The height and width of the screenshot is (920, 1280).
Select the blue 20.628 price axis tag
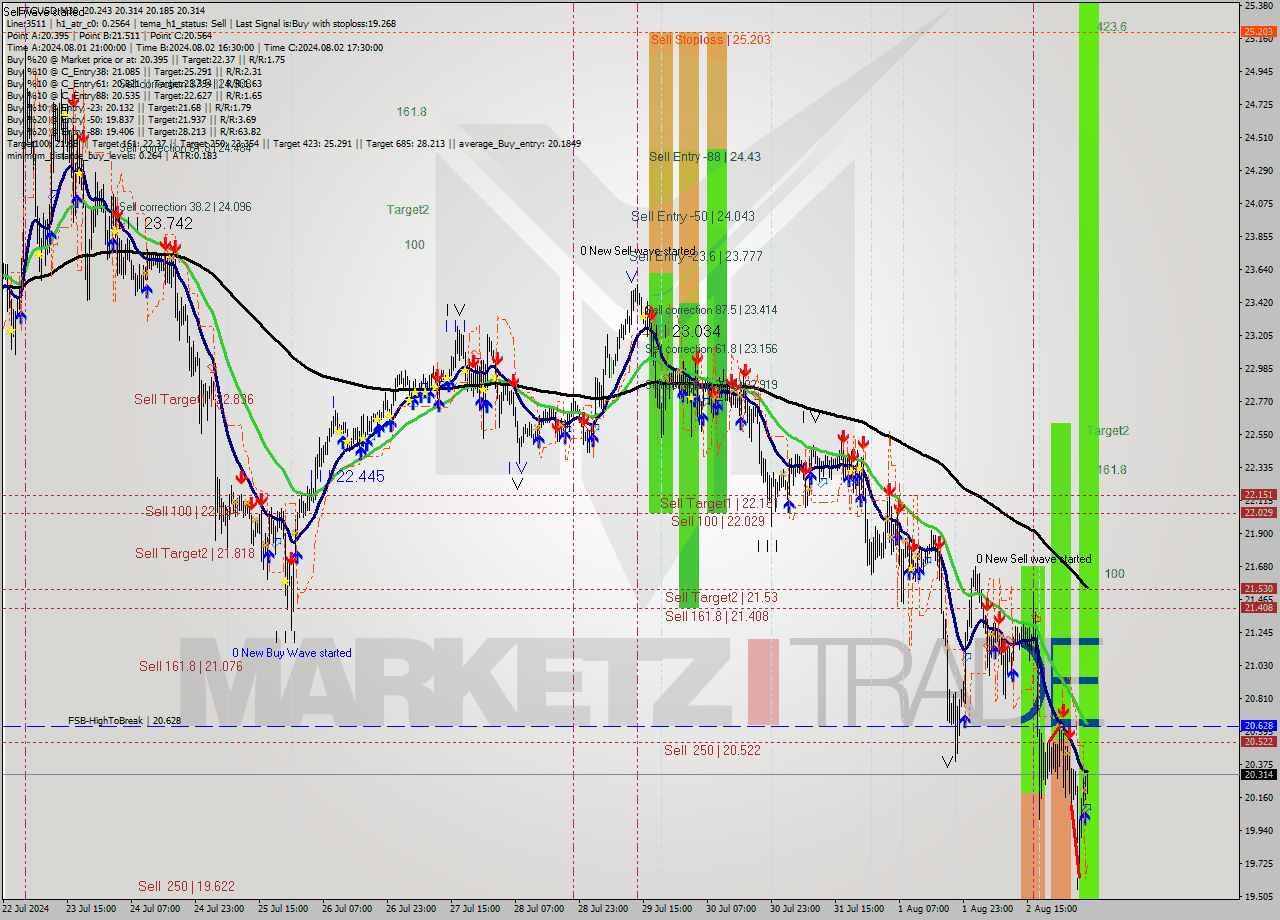tap(1258, 726)
